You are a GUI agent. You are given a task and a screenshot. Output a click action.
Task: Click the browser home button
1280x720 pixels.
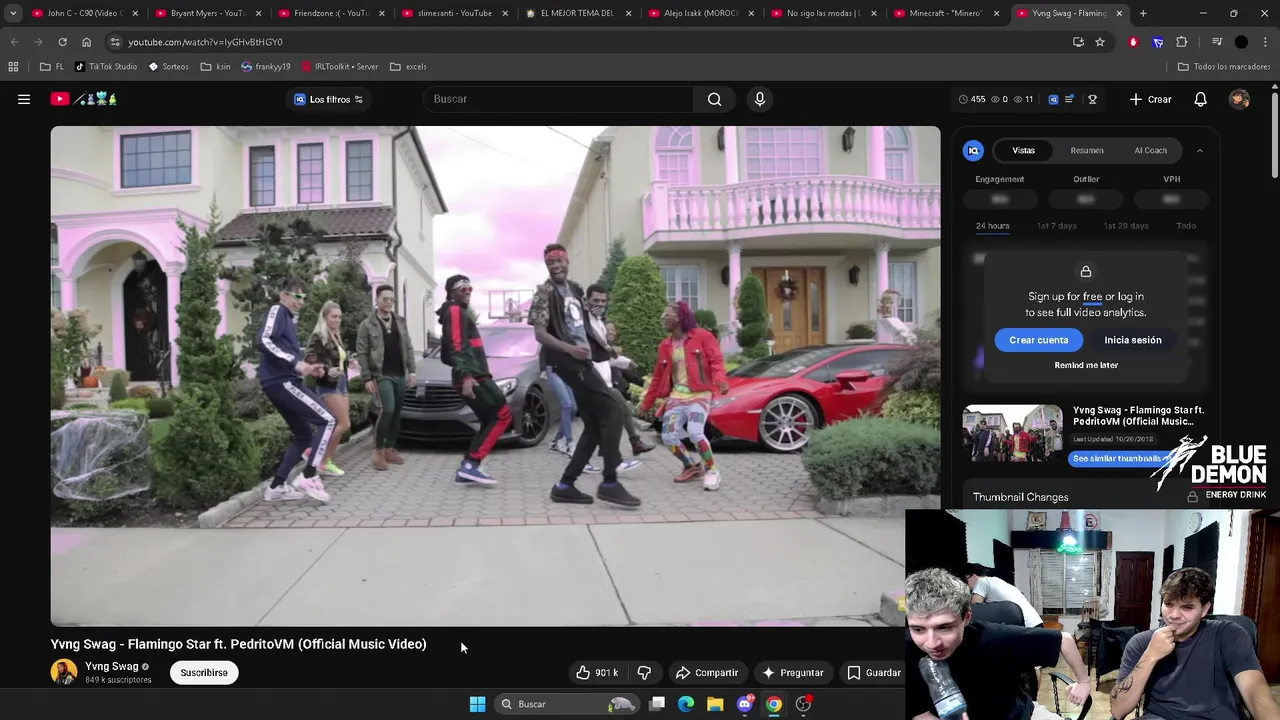(86, 42)
